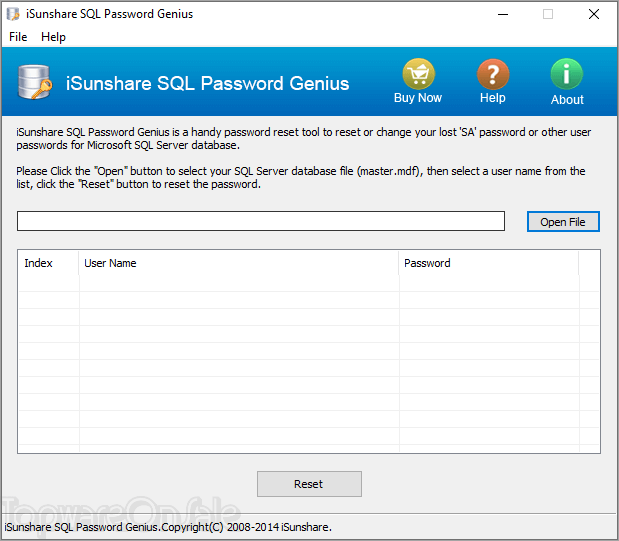The height and width of the screenshot is (541, 619).
Task: Click the banner title 'iSunshare SQL Password Genius'
Action: pos(207,83)
